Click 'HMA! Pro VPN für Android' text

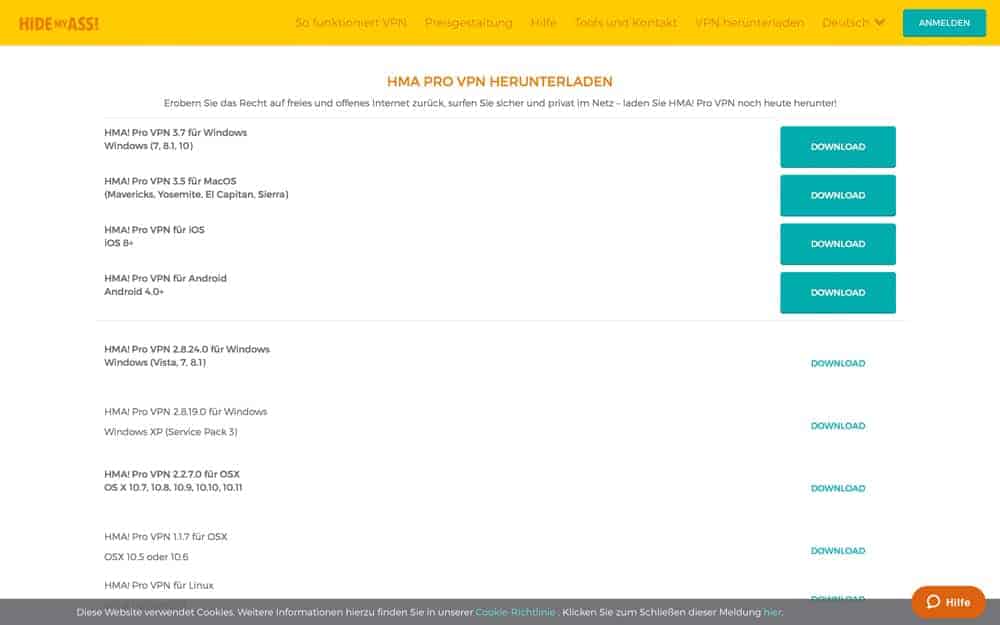click(165, 278)
